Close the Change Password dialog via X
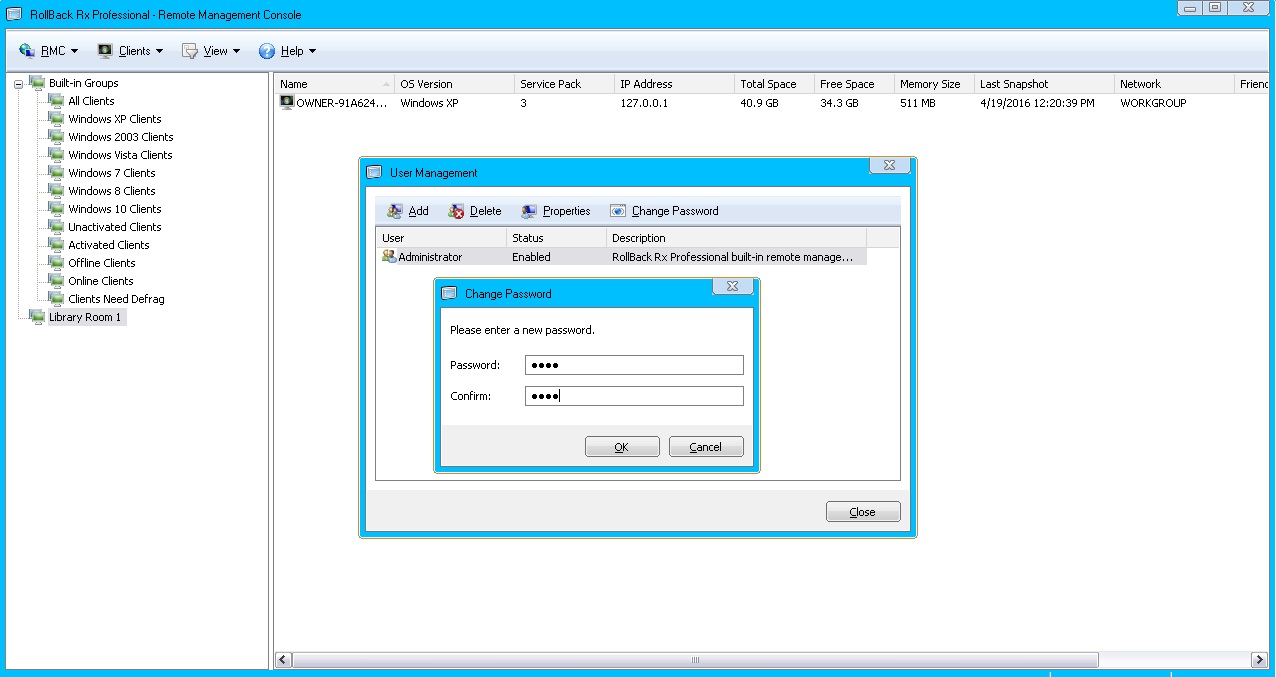Screen dimensions: 1276x677 click(732, 287)
